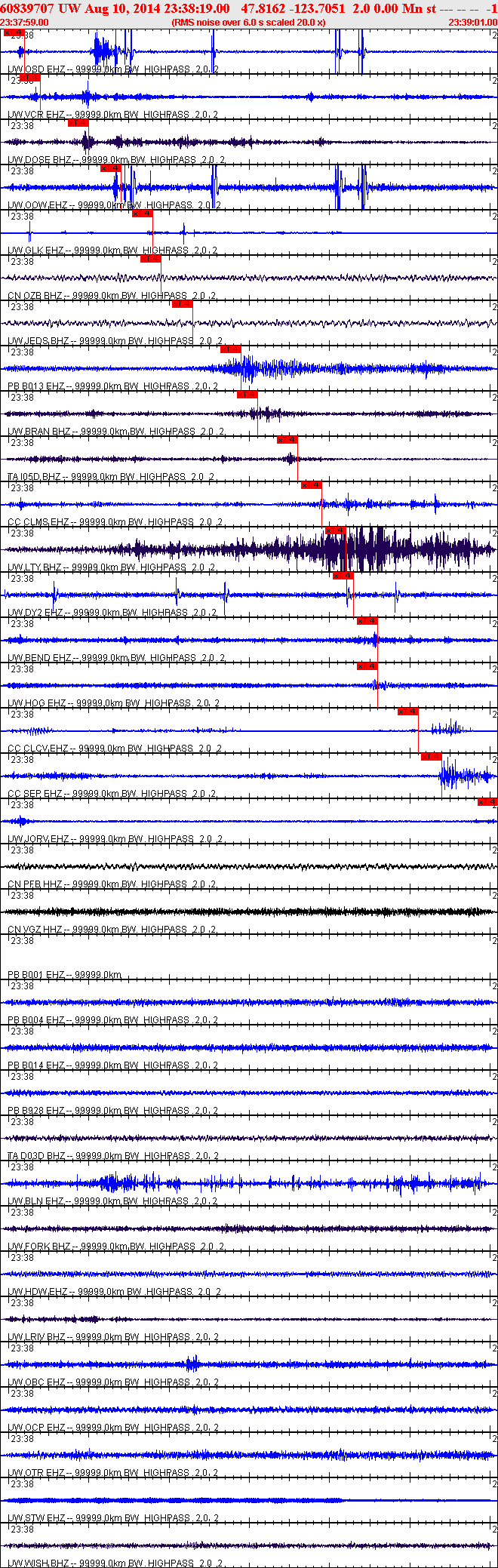Click the red pick flag on BRAN trace
This screenshot has width=498, height=1568.
tap(247, 395)
